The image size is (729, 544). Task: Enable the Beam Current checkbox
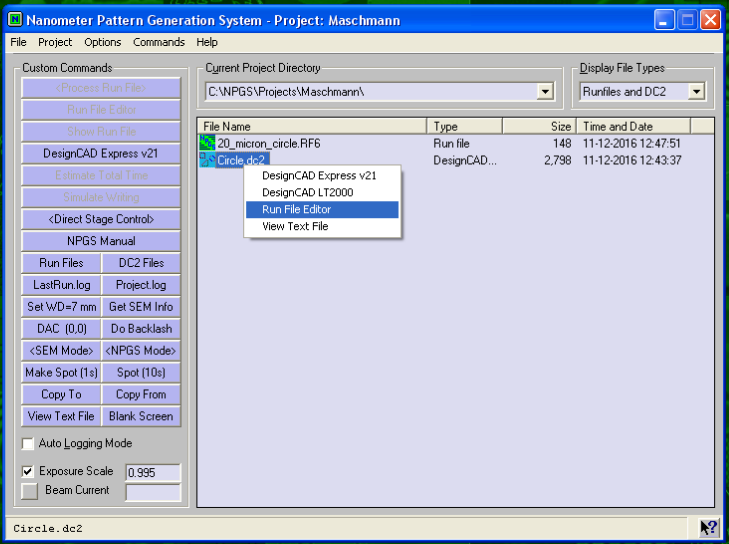[28, 491]
